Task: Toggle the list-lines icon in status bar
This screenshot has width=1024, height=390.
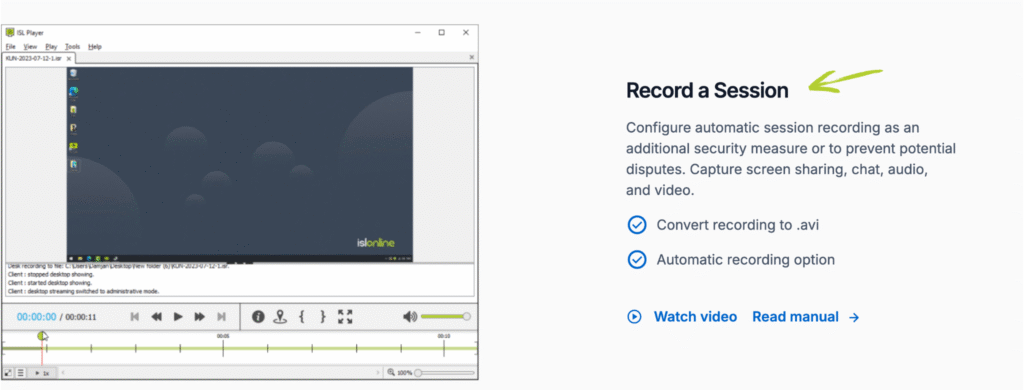Action: 20,372
